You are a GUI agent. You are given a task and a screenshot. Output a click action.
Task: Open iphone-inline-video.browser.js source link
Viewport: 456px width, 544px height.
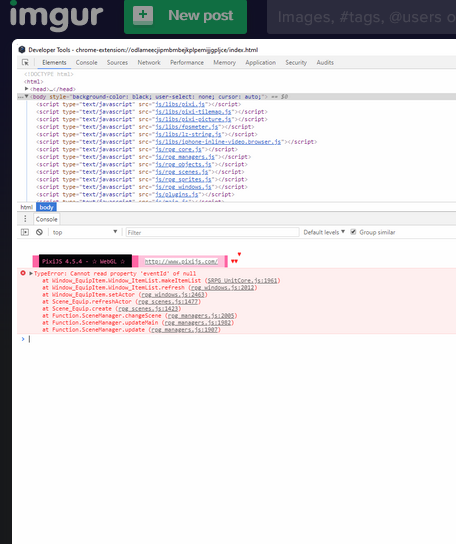point(218,142)
